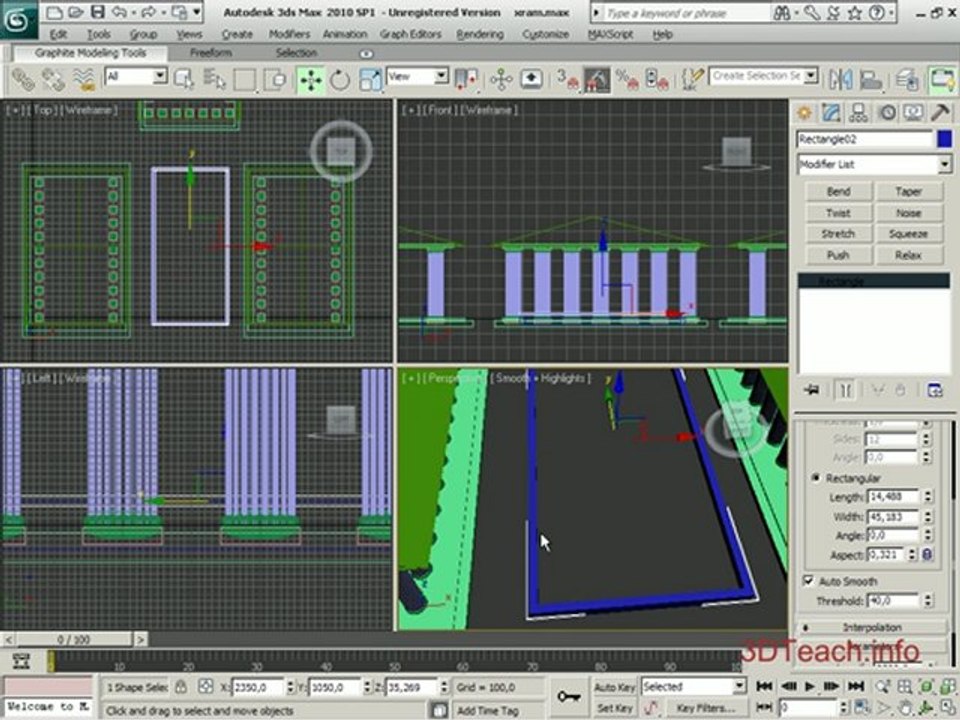Screen dimensions: 960x720
Task: Click the Key Filters button
Action: pos(704,708)
